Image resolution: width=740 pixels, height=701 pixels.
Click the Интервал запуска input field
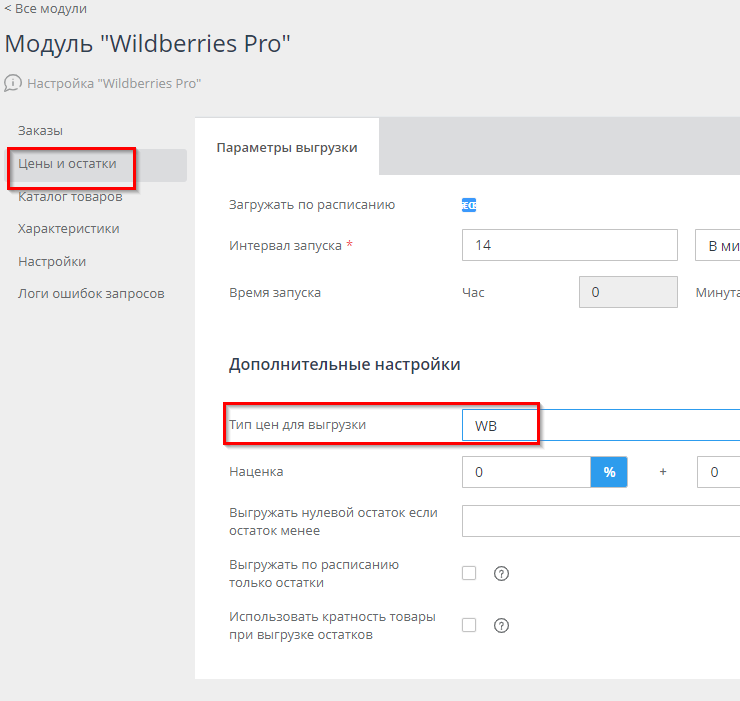point(570,245)
